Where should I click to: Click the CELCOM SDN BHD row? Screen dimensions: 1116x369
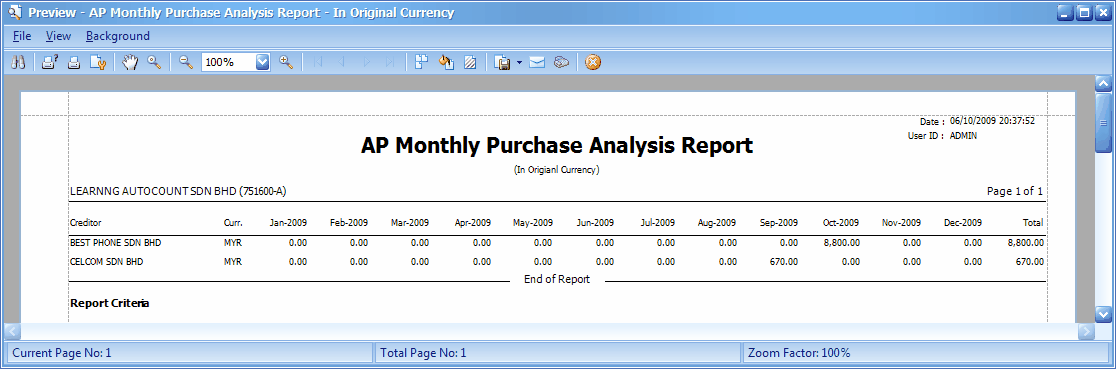coord(557,261)
